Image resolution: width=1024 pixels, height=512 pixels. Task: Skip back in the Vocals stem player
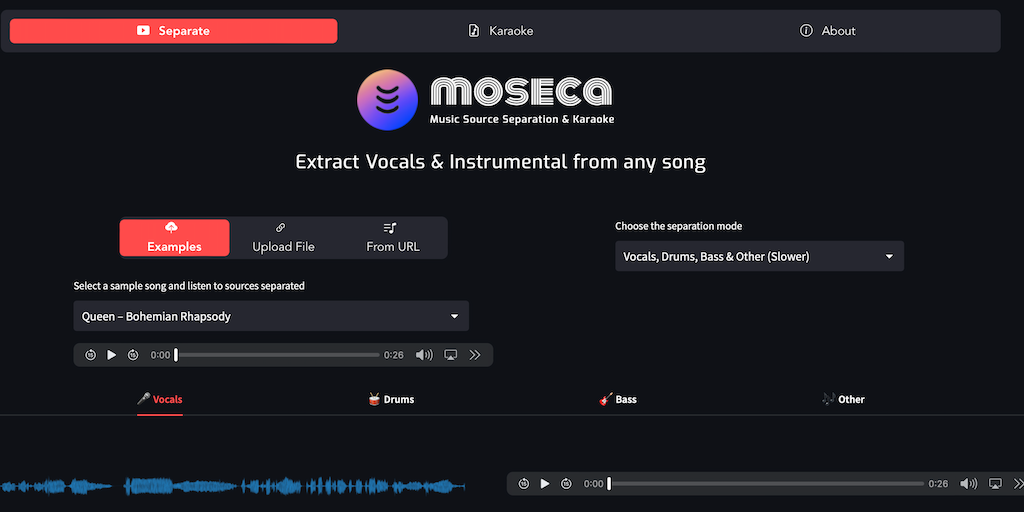pyautogui.click(x=524, y=483)
